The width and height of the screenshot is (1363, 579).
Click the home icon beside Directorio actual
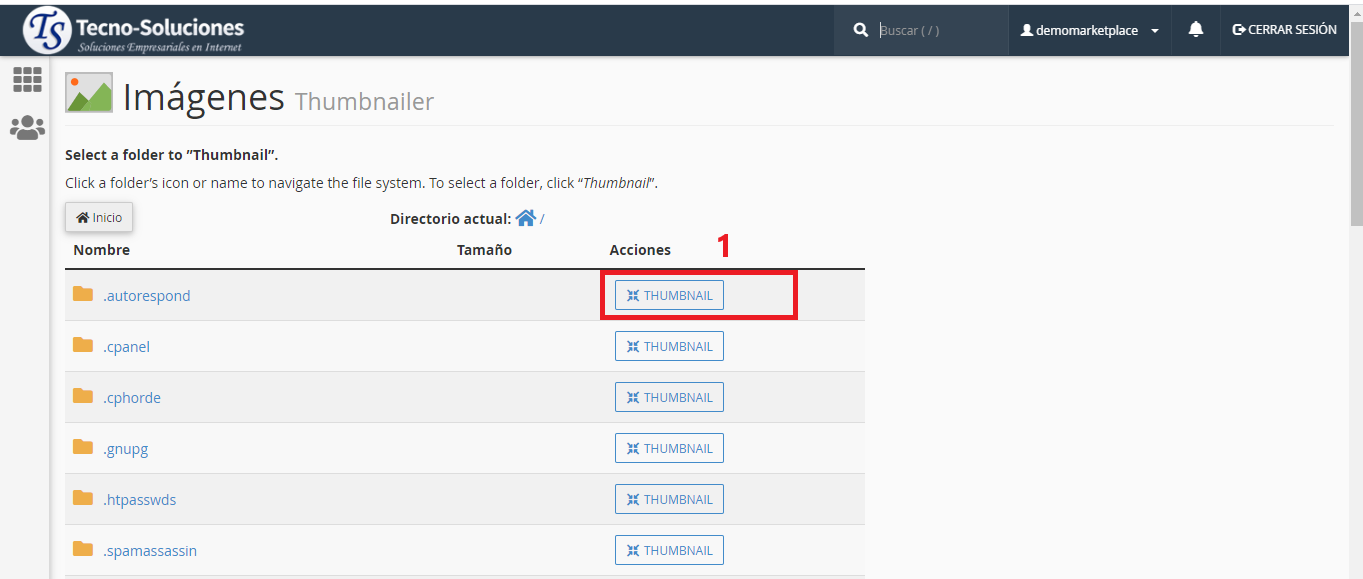(x=525, y=218)
